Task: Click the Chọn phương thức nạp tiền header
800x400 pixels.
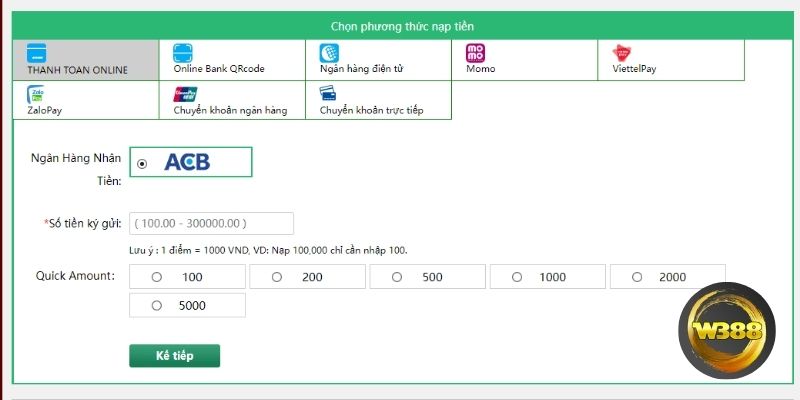Action: (402, 27)
